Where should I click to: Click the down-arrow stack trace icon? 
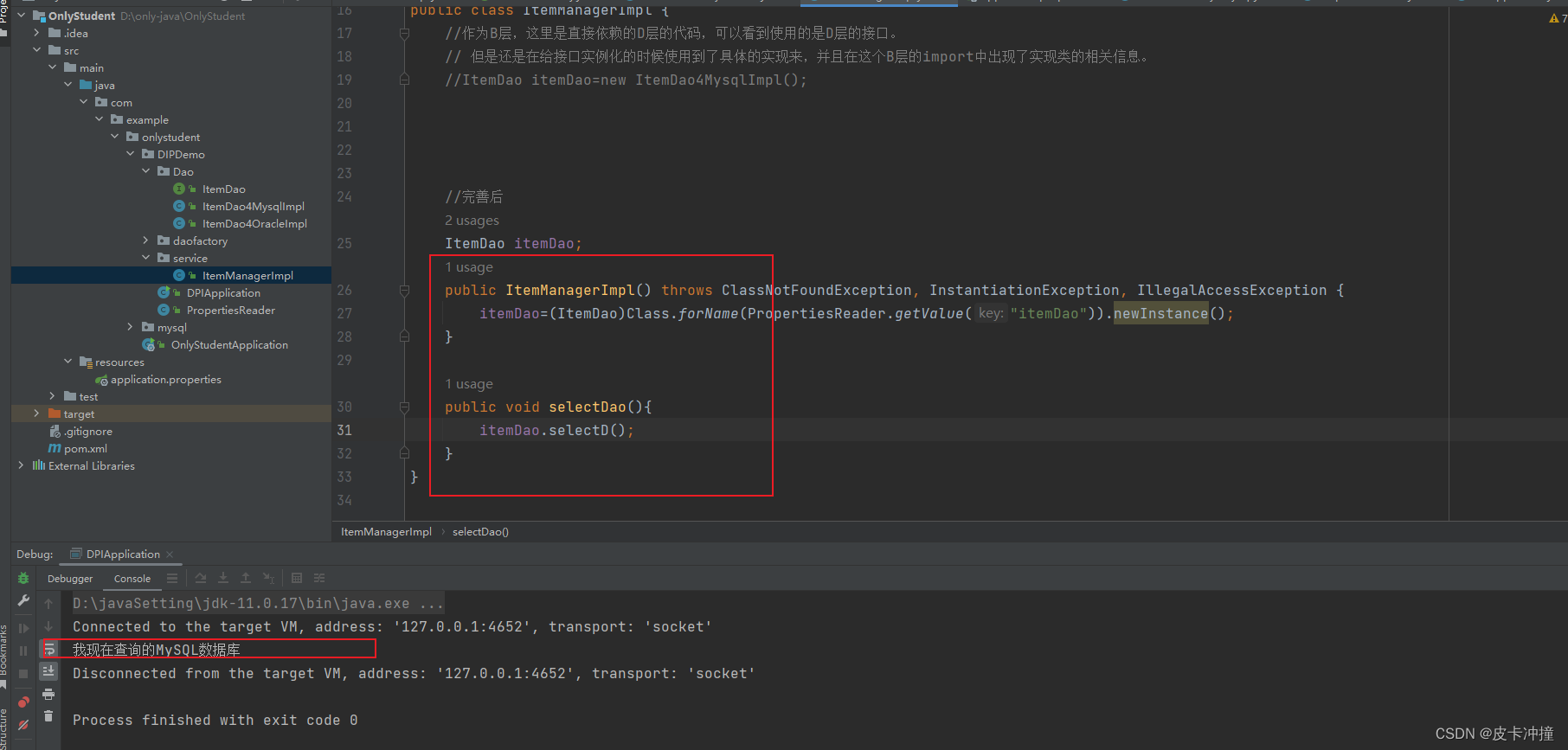click(x=48, y=625)
